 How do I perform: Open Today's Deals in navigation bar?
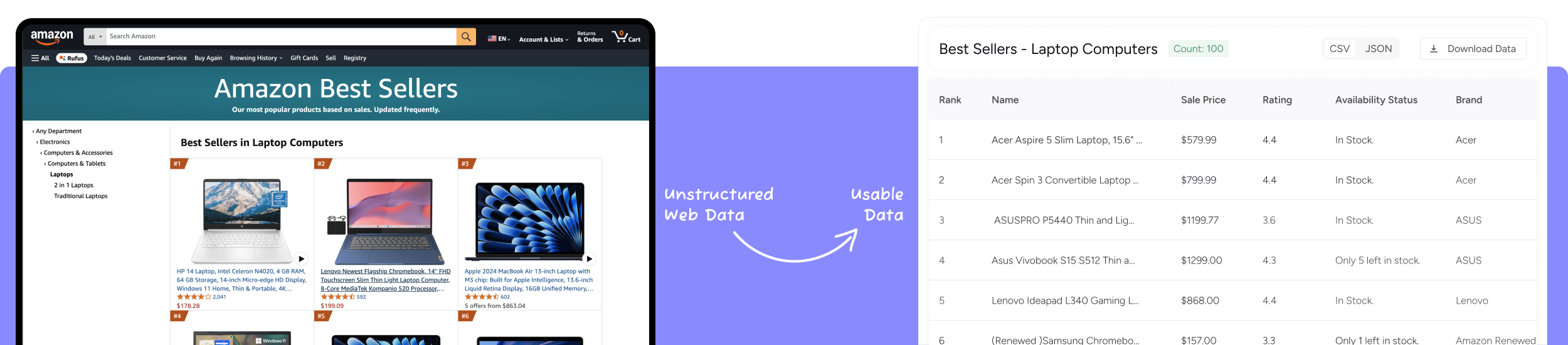(112, 58)
